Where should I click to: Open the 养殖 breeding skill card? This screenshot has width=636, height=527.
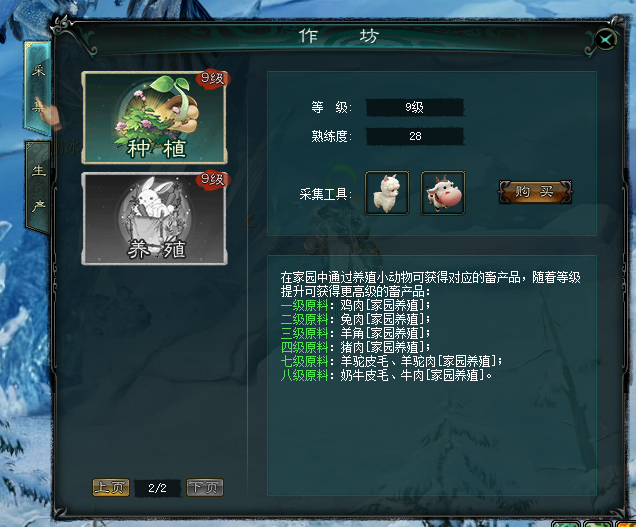(x=155, y=219)
